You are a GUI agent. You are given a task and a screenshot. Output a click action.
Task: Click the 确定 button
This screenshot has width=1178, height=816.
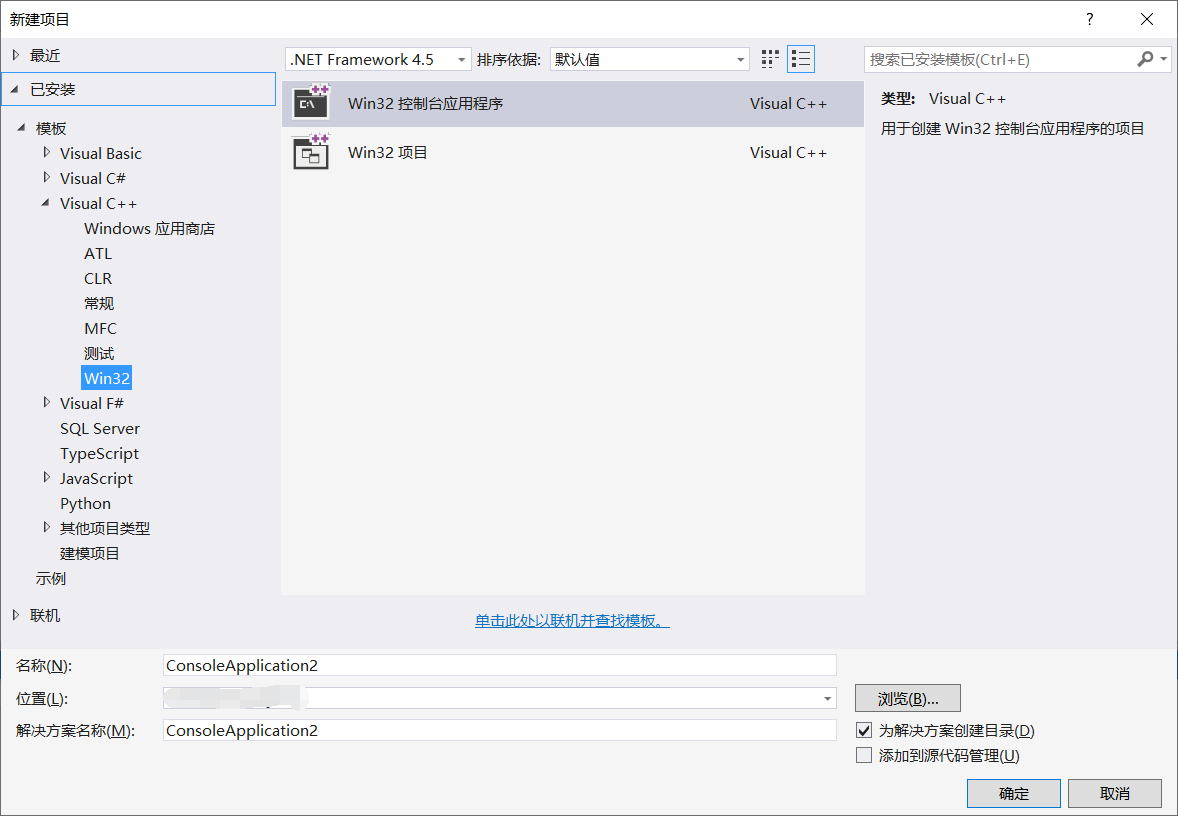coord(1013,793)
